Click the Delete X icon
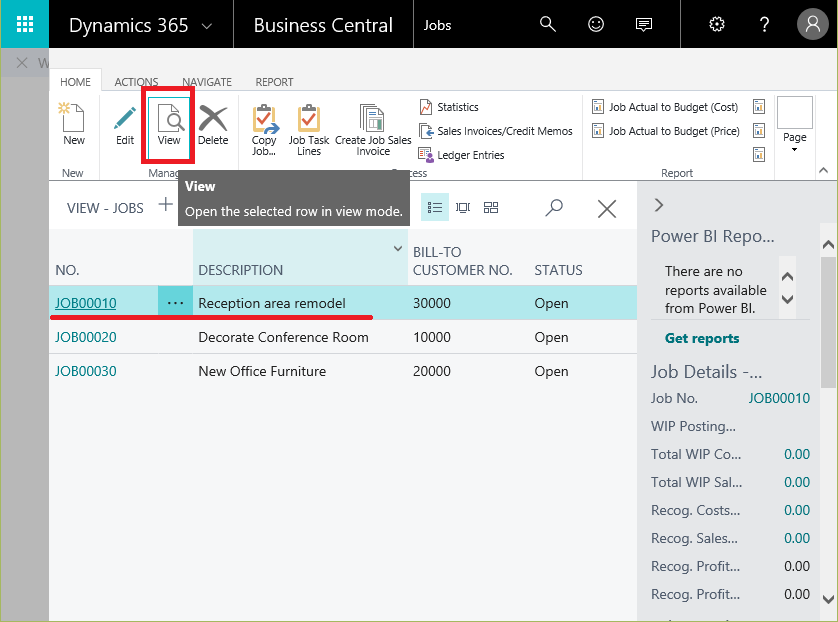This screenshot has height=622, width=838. pyautogui.click(x=213, y=124)
